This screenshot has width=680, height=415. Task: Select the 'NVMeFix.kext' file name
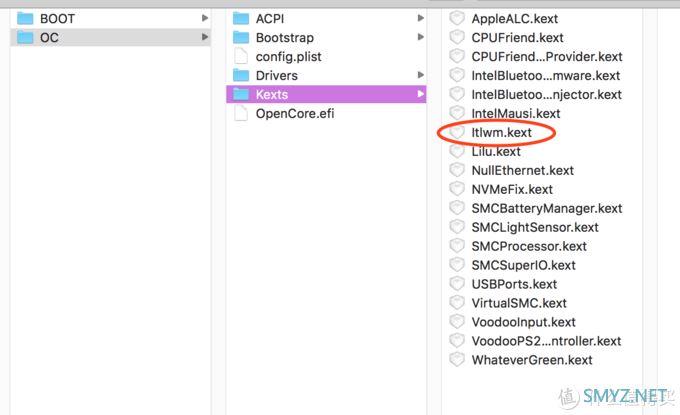coord(512,190)
